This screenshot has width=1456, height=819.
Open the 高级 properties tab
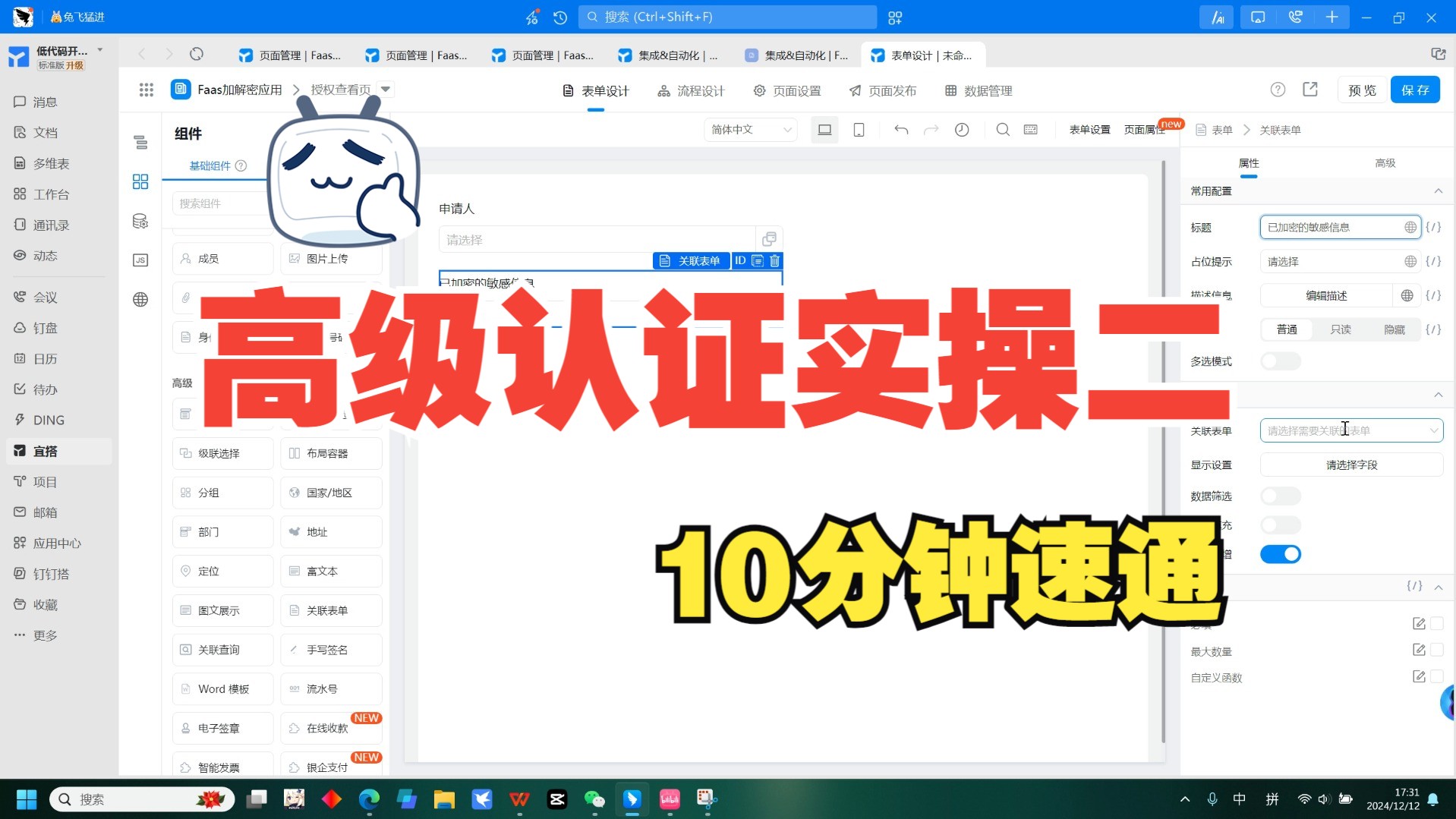1385,163
